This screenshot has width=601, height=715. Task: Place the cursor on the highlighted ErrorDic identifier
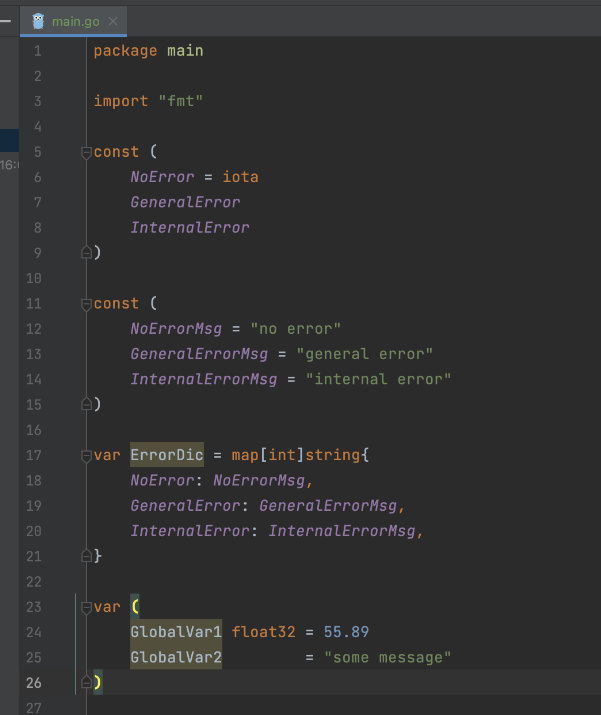click(166, 456)
